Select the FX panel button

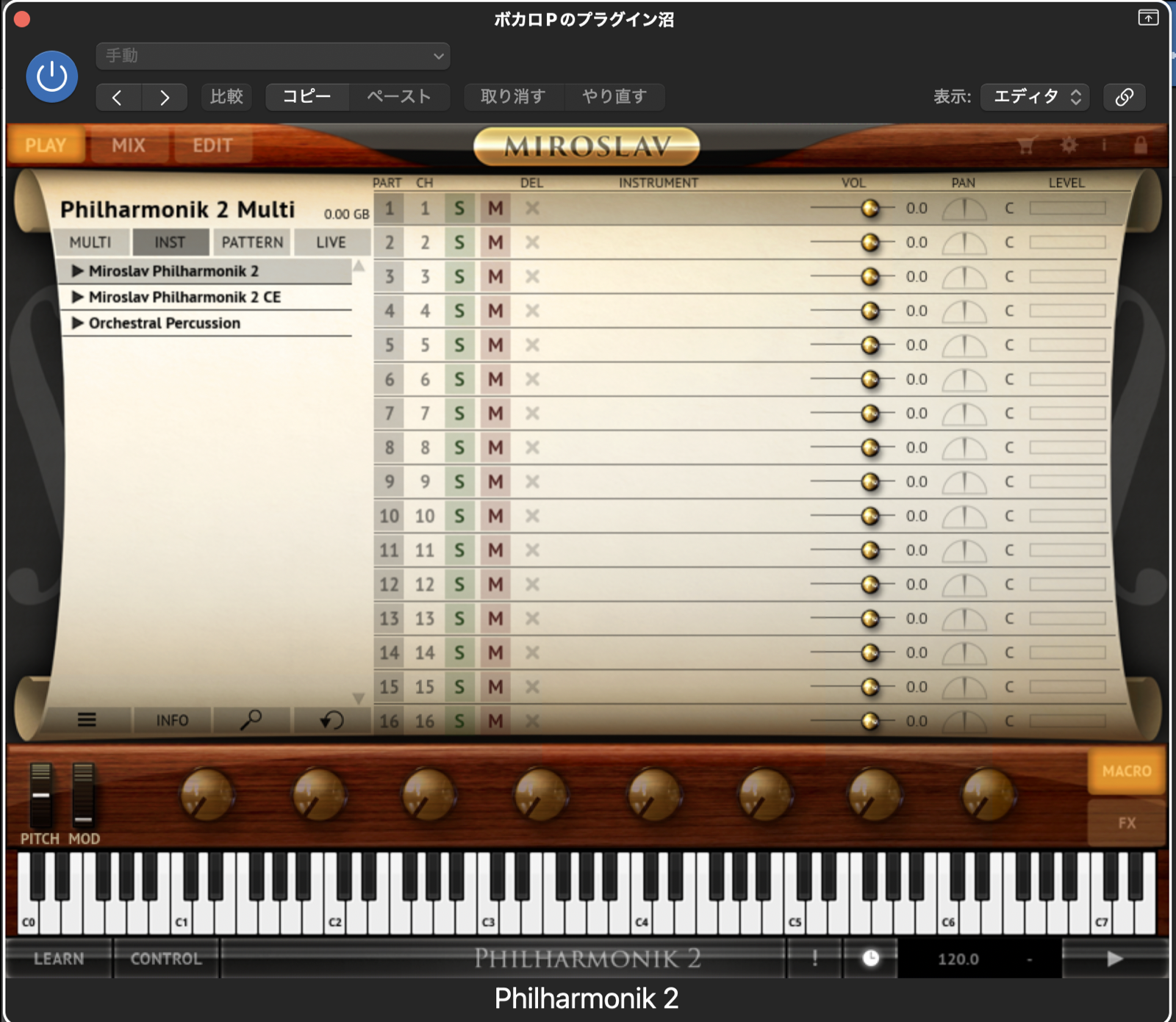[1127, 823]
